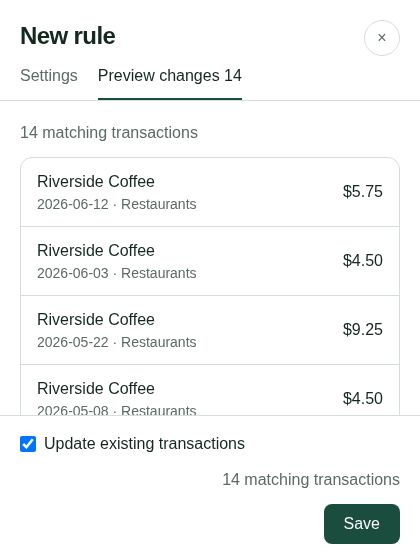Select the Riverside Coffee transaction dated 2026-06-12
420x560 pixels.
point(210,192)
